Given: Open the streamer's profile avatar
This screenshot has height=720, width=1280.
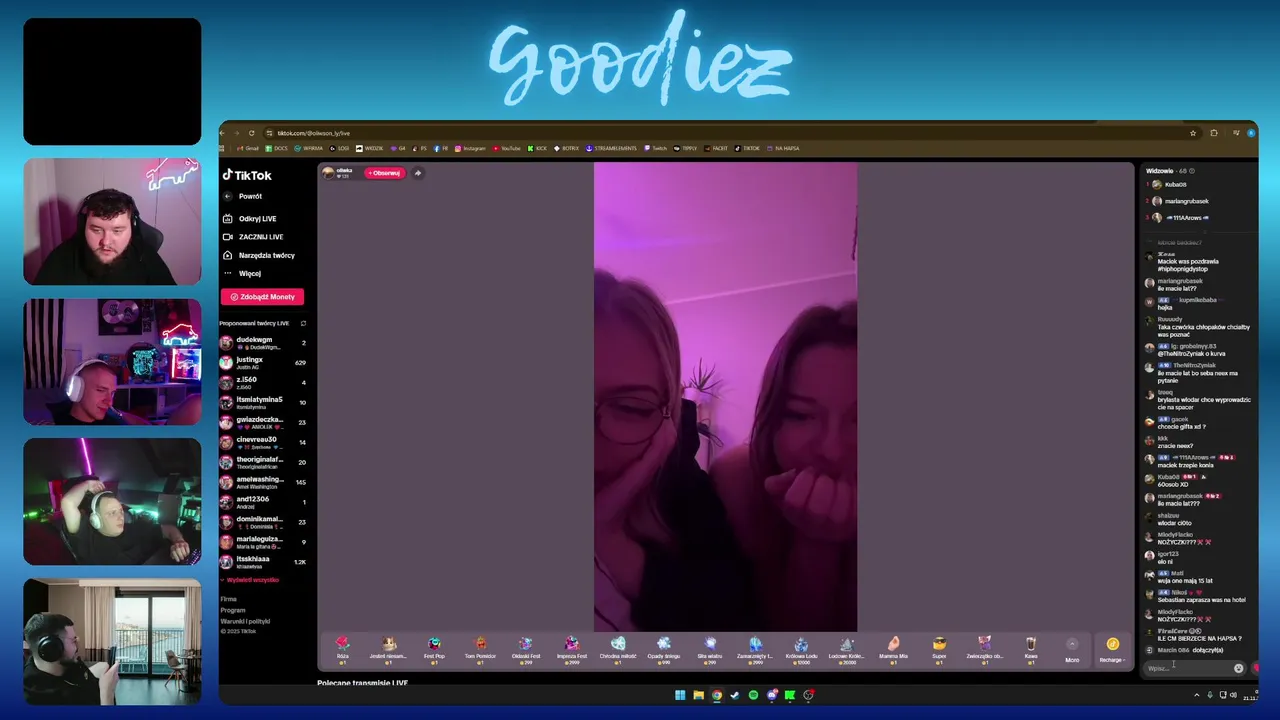Looking at the screenshot, I should [328, 173].
